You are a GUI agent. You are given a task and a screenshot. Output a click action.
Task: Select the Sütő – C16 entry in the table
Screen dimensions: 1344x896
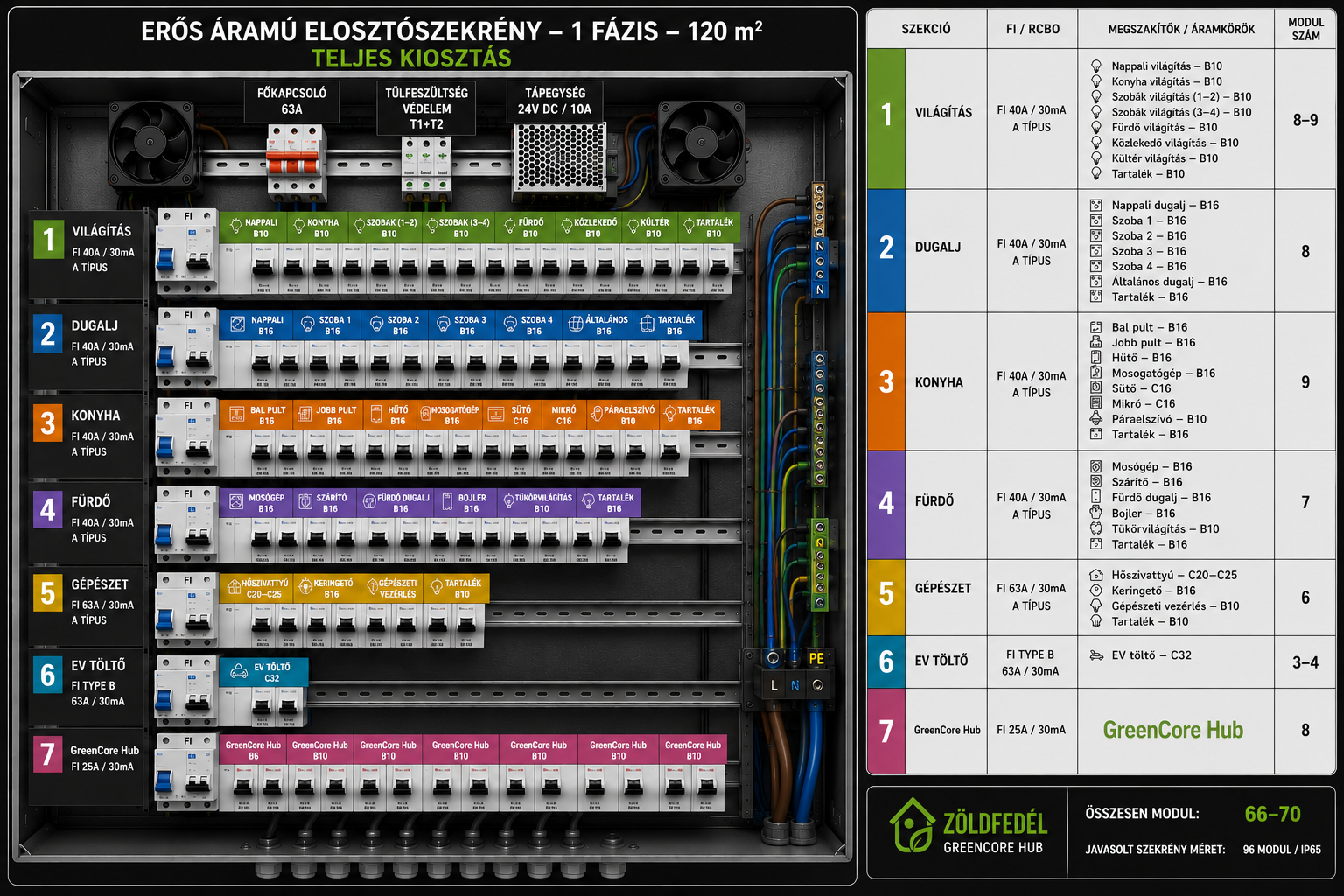coord(1141,388)
